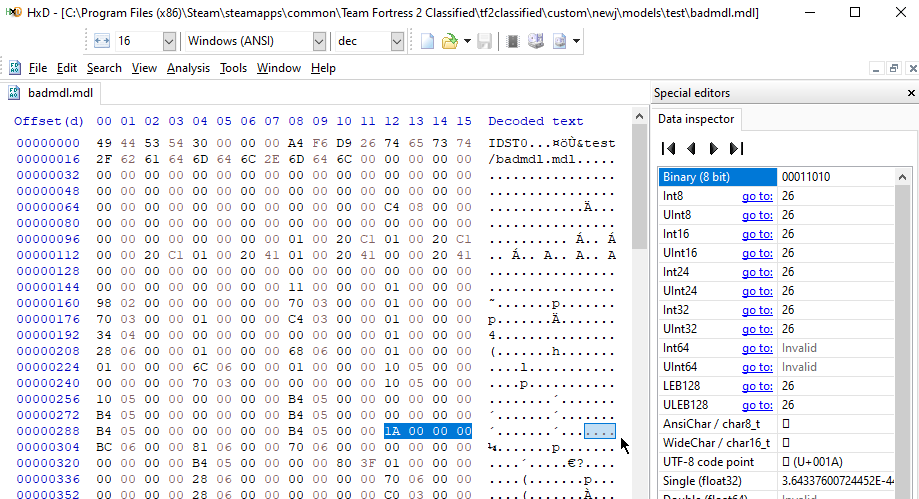919x499 pixels.
Task: Click the Decoded text column header
Action: click(536, 121)
